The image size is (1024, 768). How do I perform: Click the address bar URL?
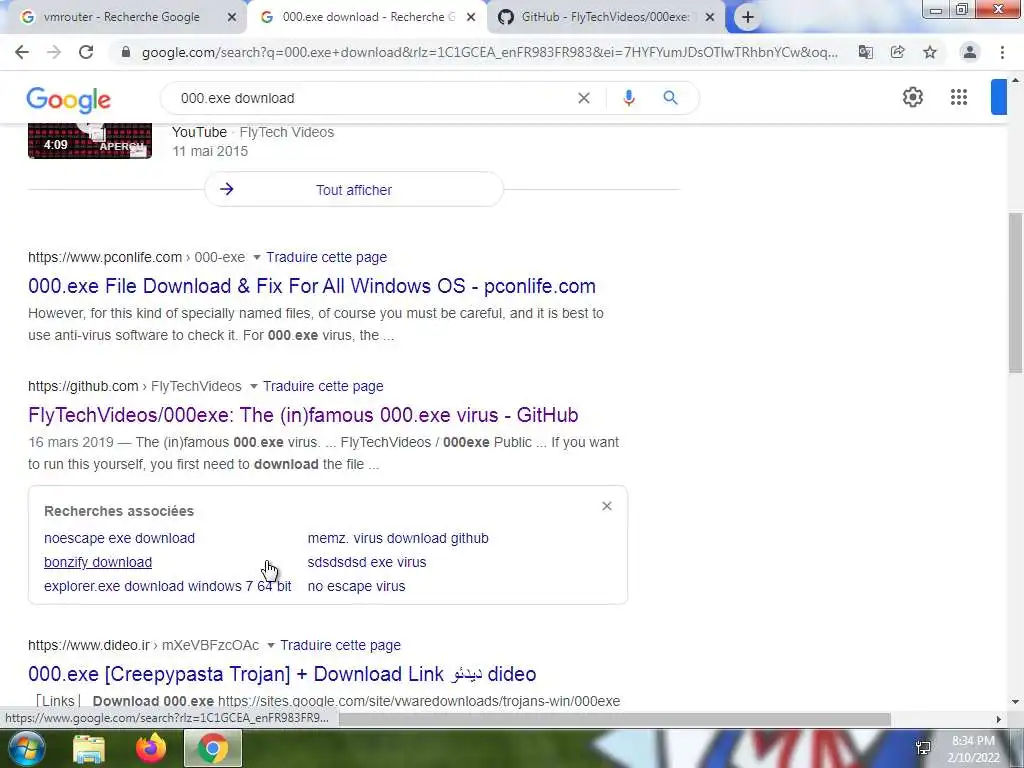pyautogui.click(x=490, y=52)
